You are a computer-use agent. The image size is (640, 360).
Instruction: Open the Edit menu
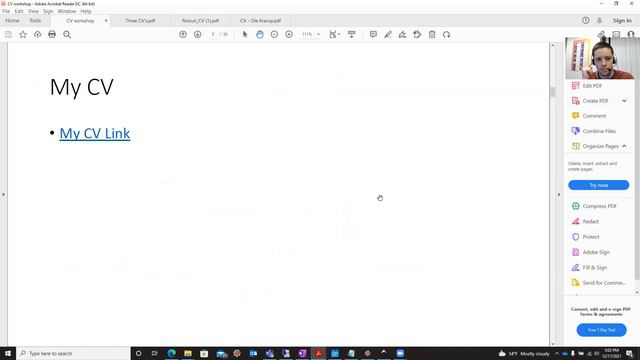coord(19,11)
